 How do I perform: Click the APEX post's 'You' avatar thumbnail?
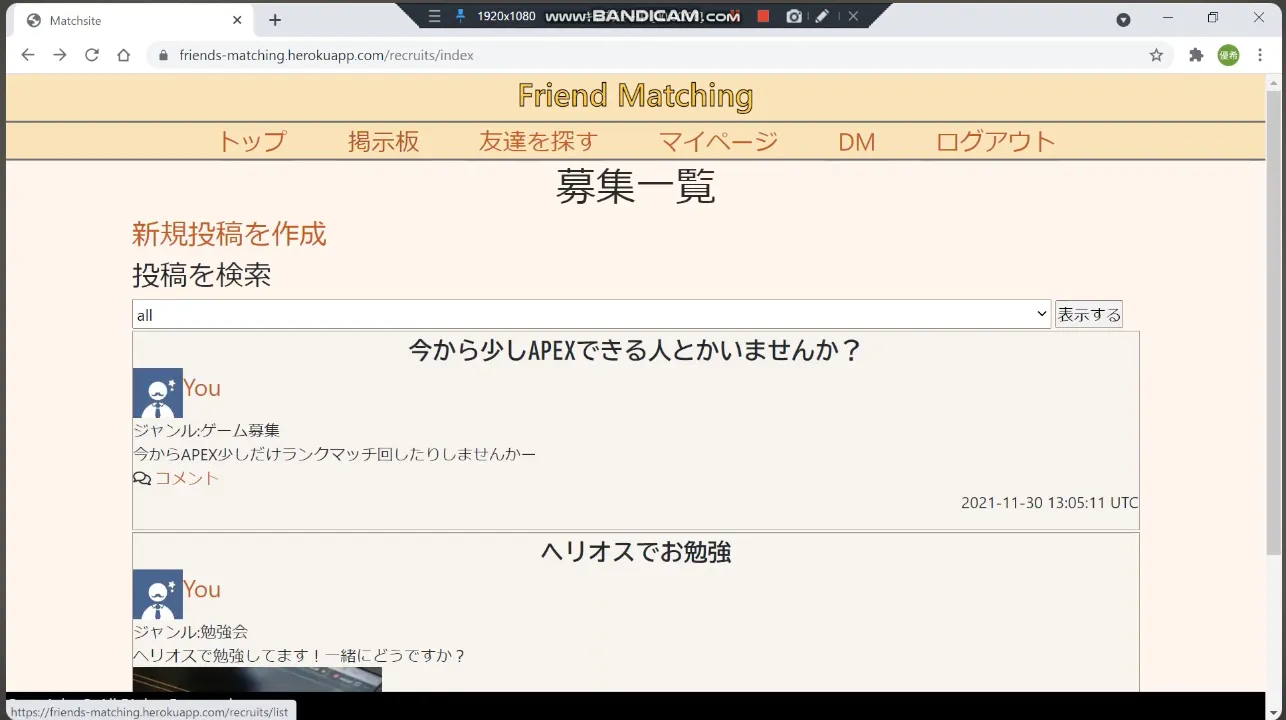157,392
